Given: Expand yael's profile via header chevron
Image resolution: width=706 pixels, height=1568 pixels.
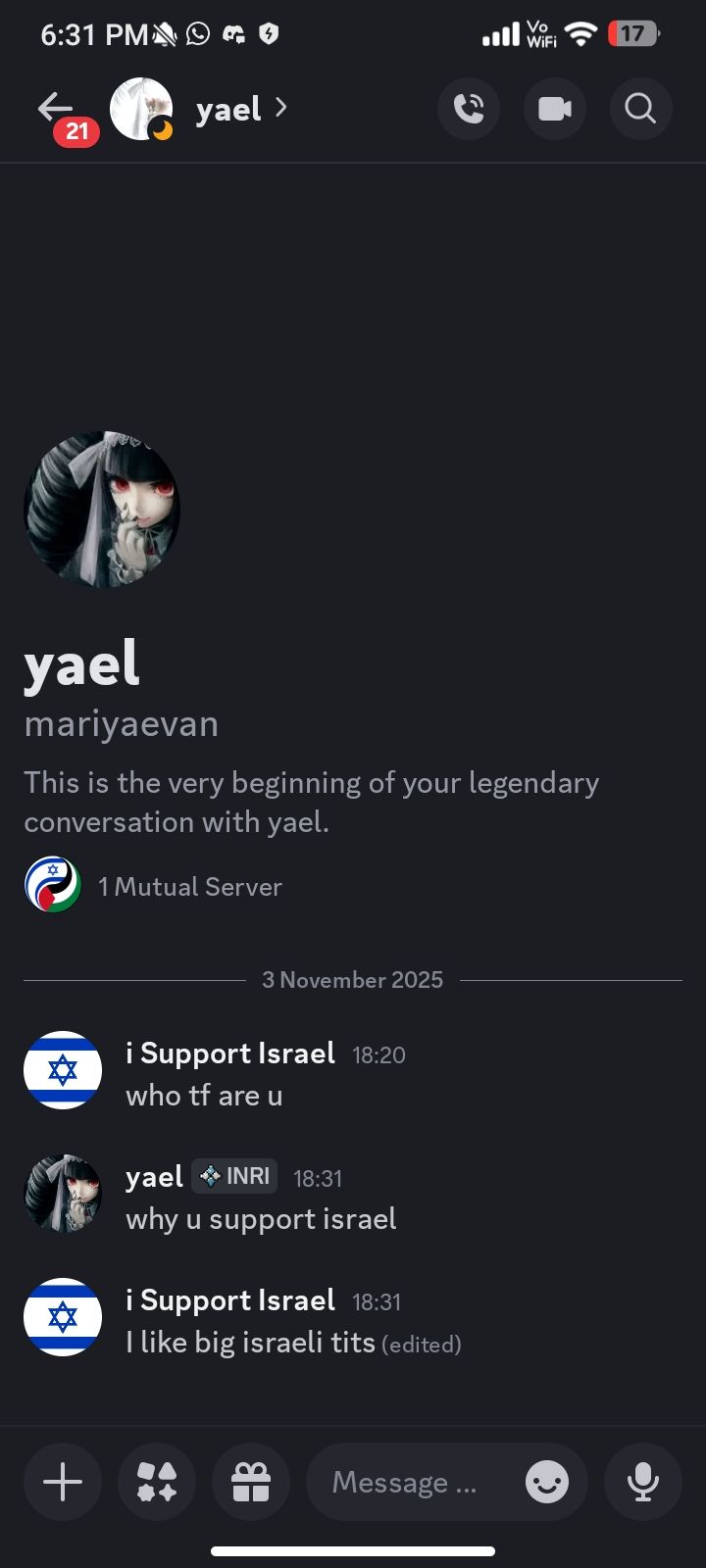Looking at the screenshot, I should point(281,108).
